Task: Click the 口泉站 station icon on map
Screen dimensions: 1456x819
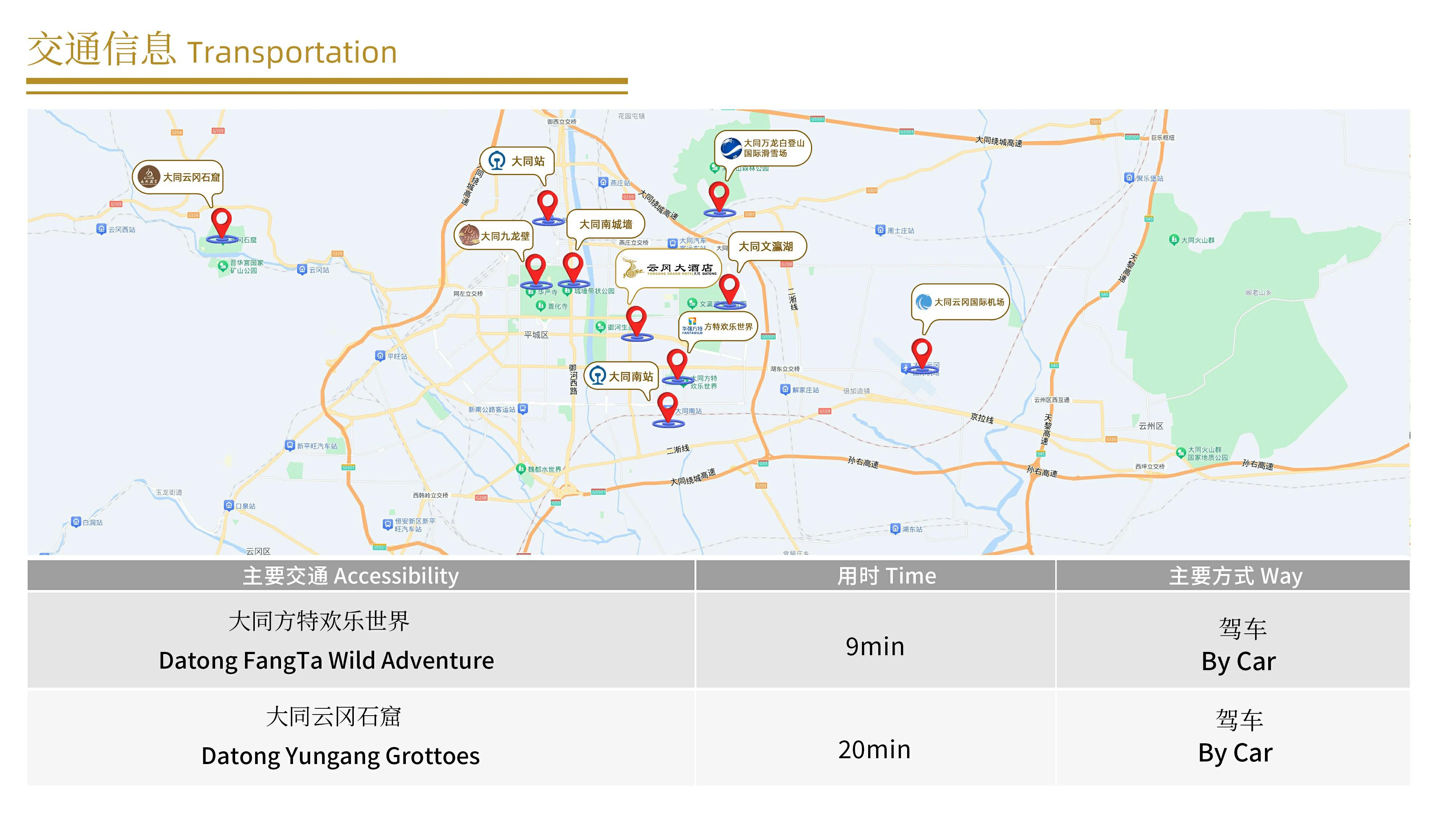Action: [228, 505]
